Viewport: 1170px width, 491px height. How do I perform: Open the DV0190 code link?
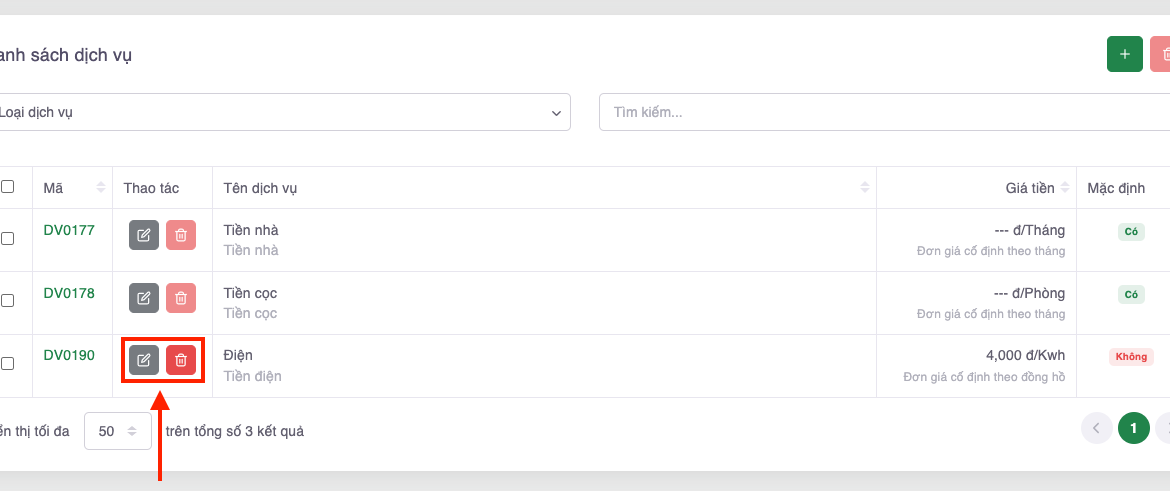coord(69,355)
